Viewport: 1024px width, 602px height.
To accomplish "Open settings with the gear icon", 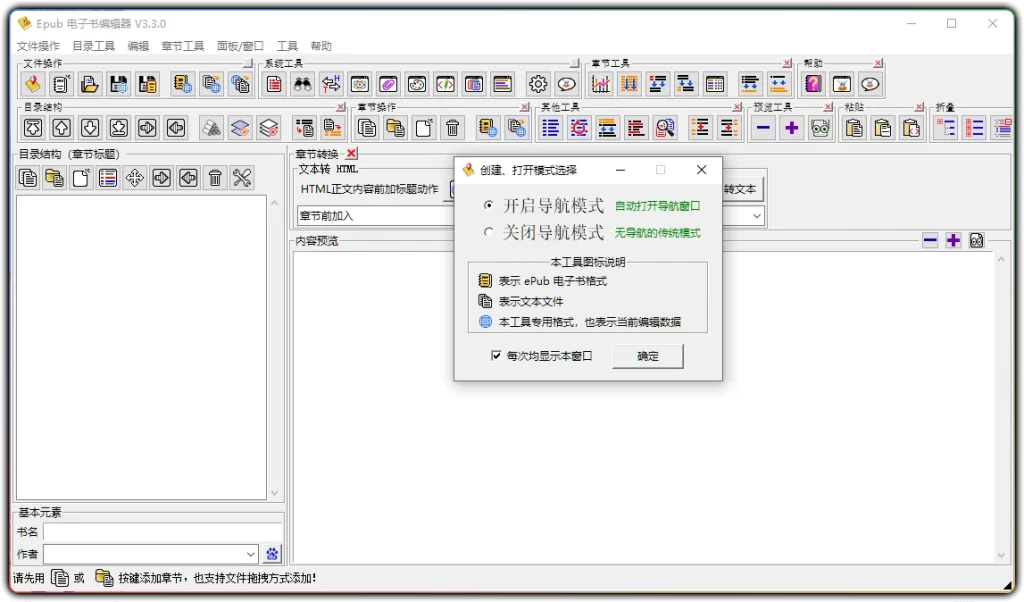I will 538,84.
